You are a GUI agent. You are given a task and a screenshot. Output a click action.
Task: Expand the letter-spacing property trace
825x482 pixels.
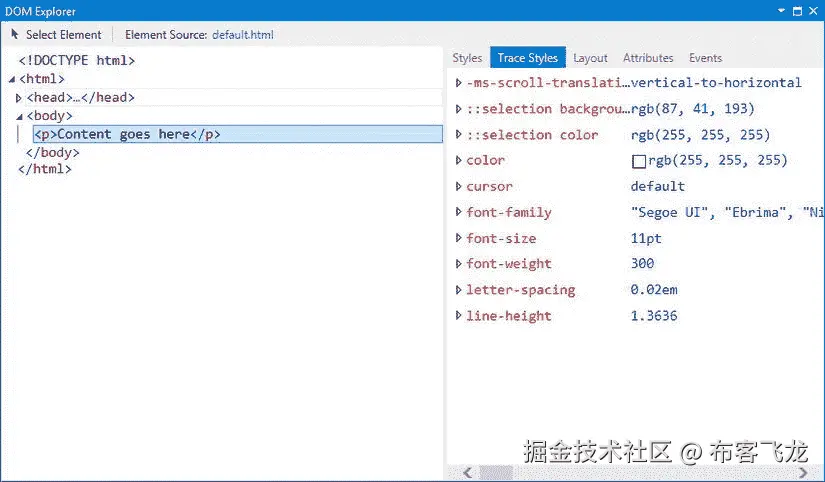(458, 289)
